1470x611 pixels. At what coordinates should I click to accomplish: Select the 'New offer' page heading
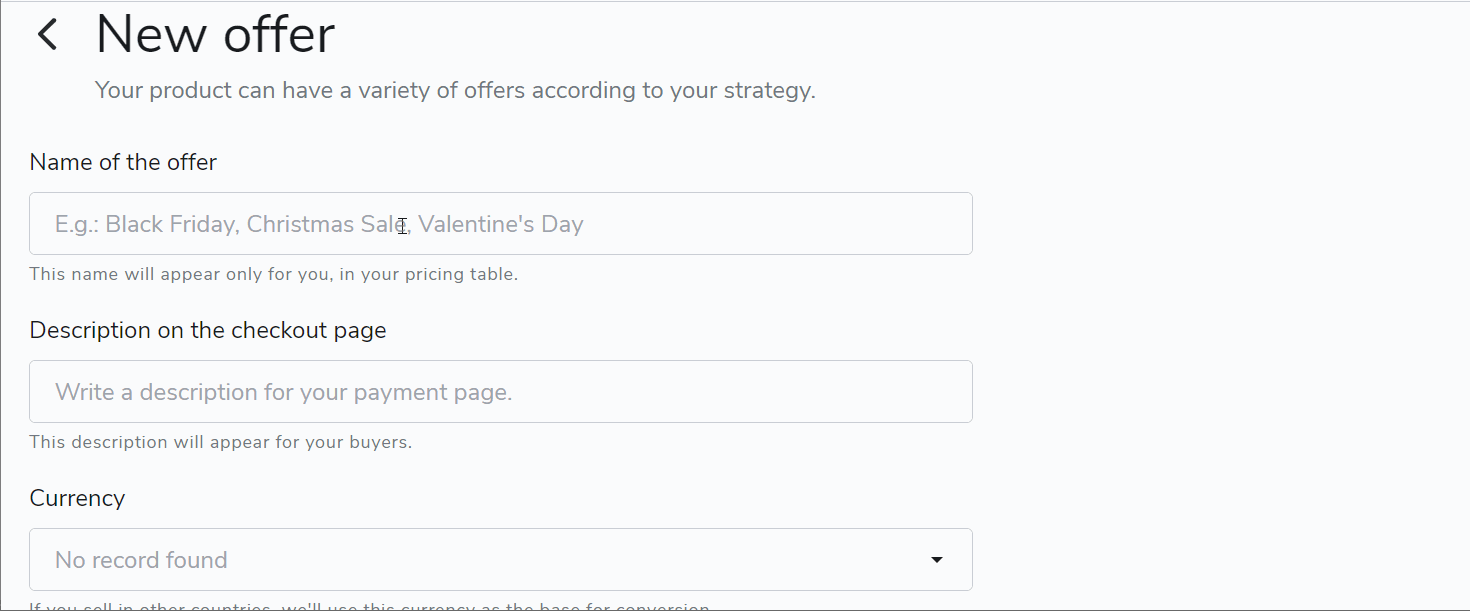pos(215,35)
